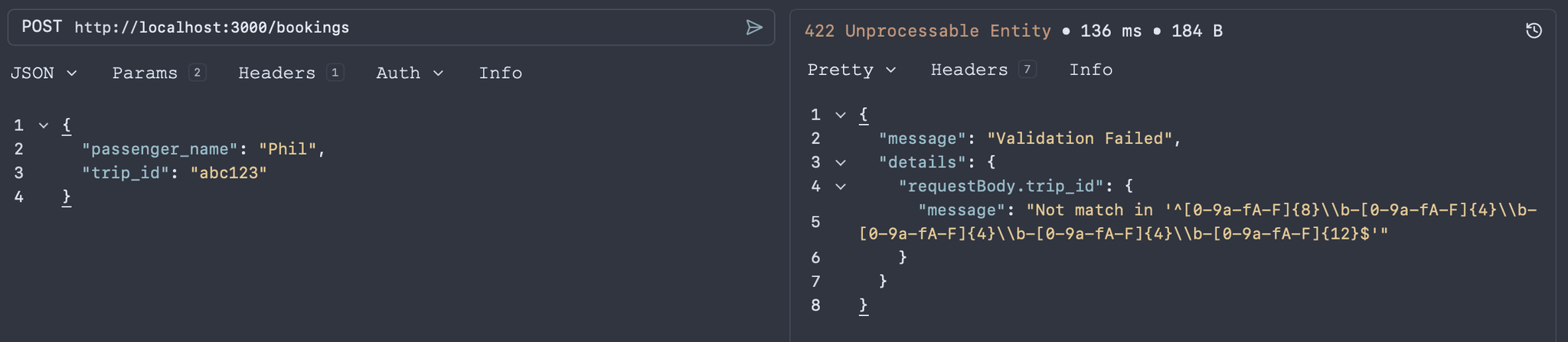Image resolution: width=1568 pixels, height=342 pixels.
Task: Collapse the response root object on line 1
Action: click(x=841, y=115)
